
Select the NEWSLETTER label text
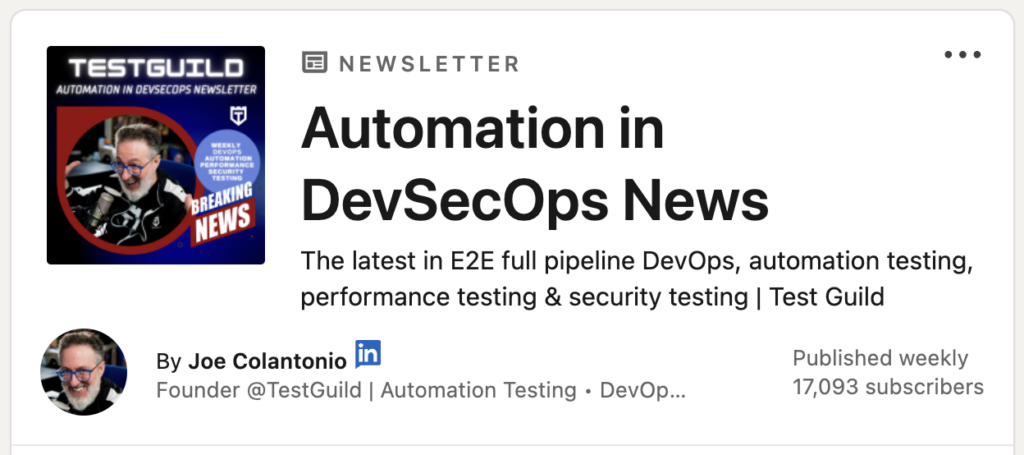click(429, 64)
